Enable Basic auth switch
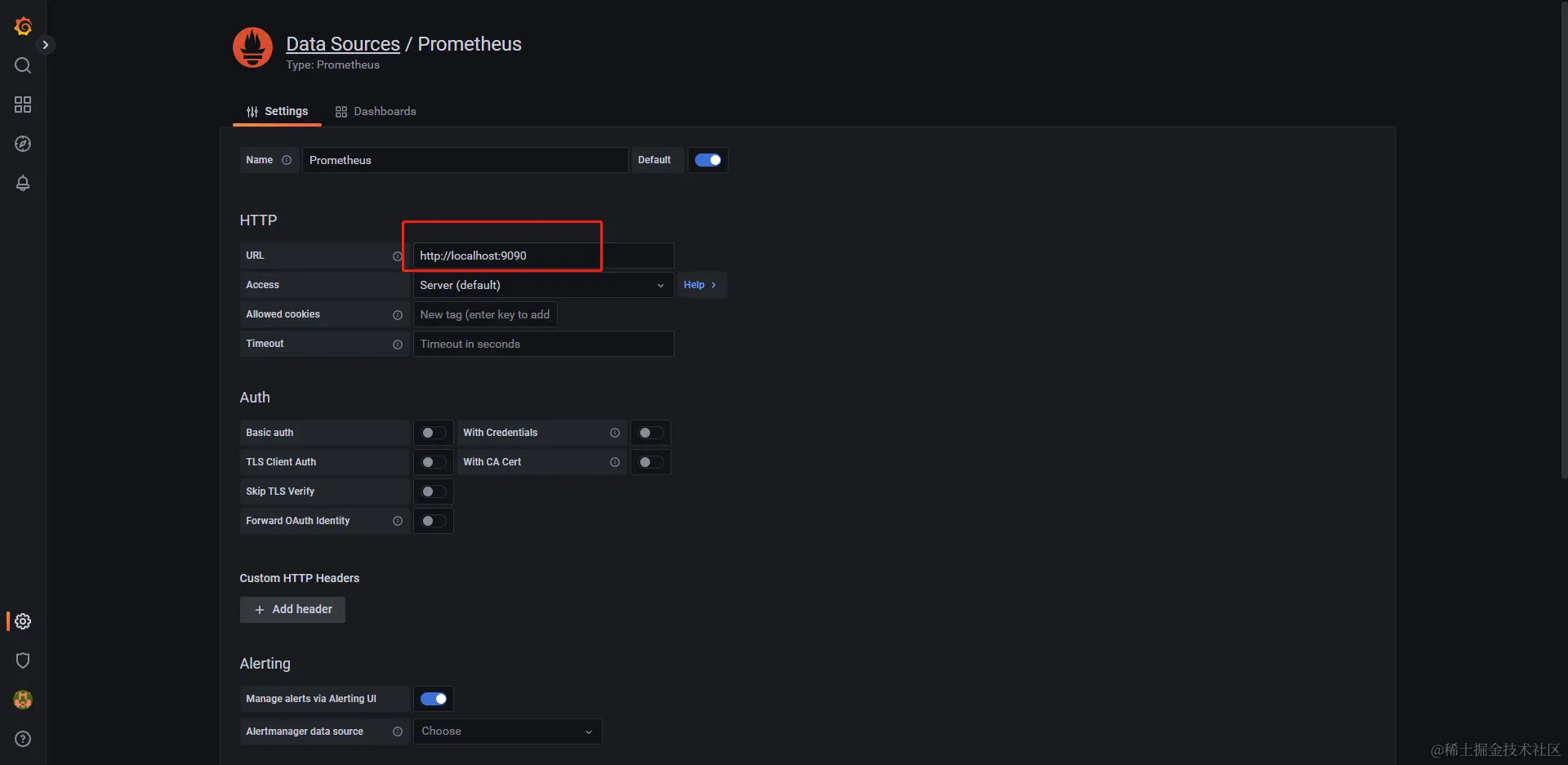 pyautogui.click(x=434, y=433)
